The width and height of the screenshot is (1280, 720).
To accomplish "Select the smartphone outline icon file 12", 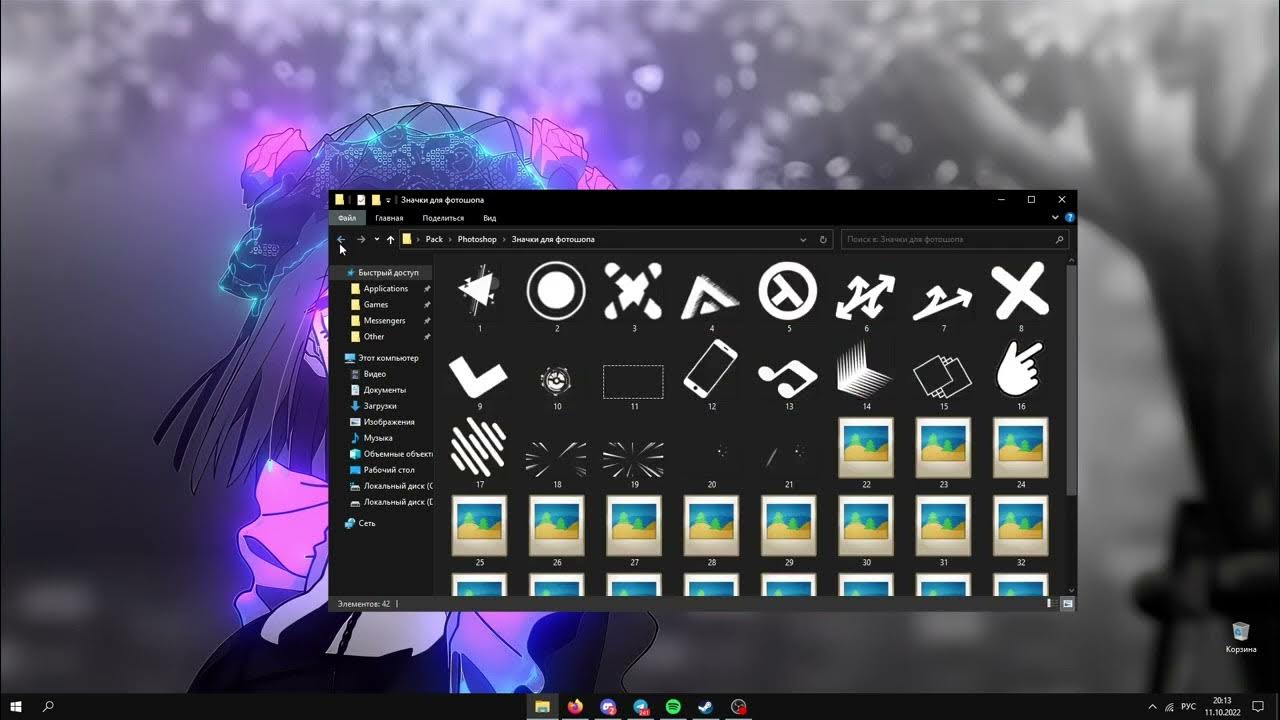I will tap(712, 369).
